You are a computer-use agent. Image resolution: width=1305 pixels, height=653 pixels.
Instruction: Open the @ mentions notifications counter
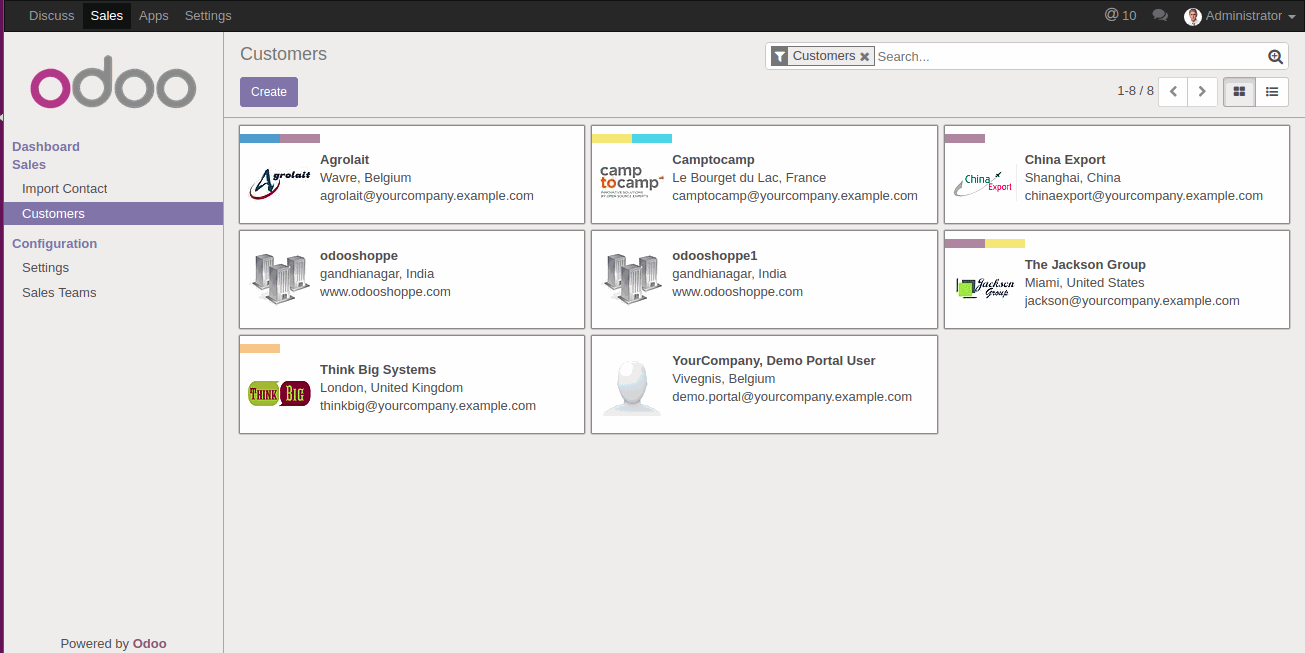pyautogui.click(x=1120, y=16)
